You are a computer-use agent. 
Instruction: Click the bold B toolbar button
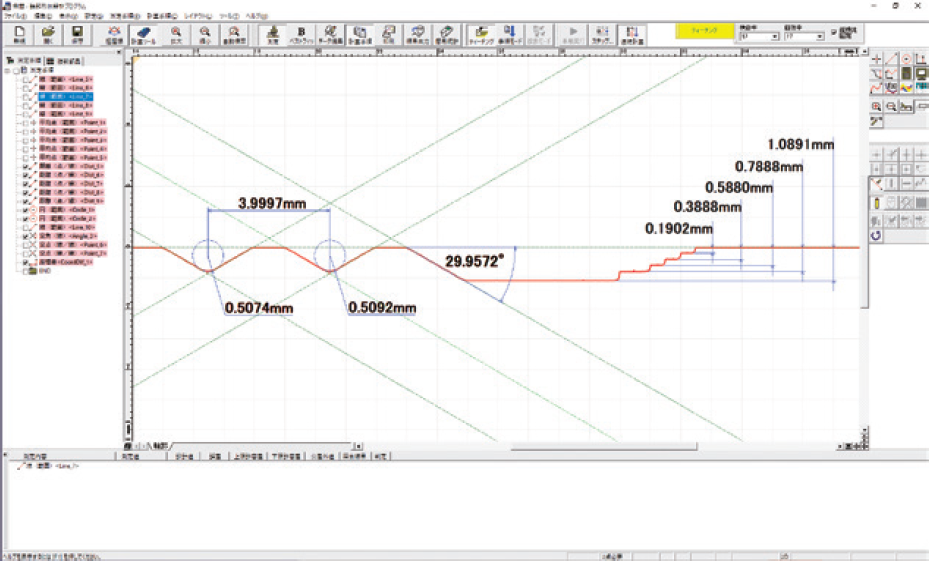pyautogui.click(x=301, y=36)
